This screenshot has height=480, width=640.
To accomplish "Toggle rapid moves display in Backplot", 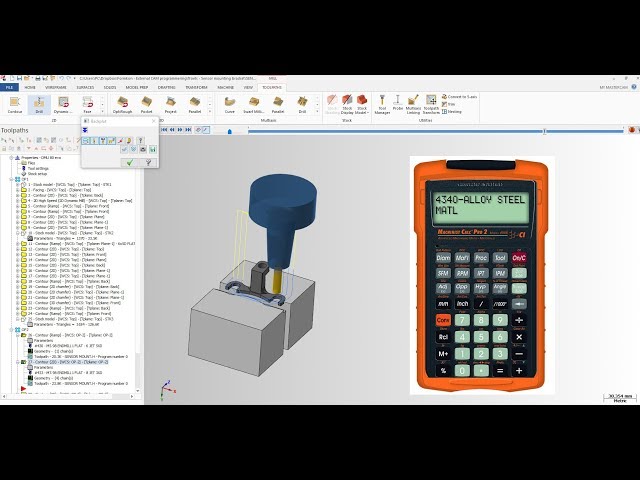I will [111, 140].
